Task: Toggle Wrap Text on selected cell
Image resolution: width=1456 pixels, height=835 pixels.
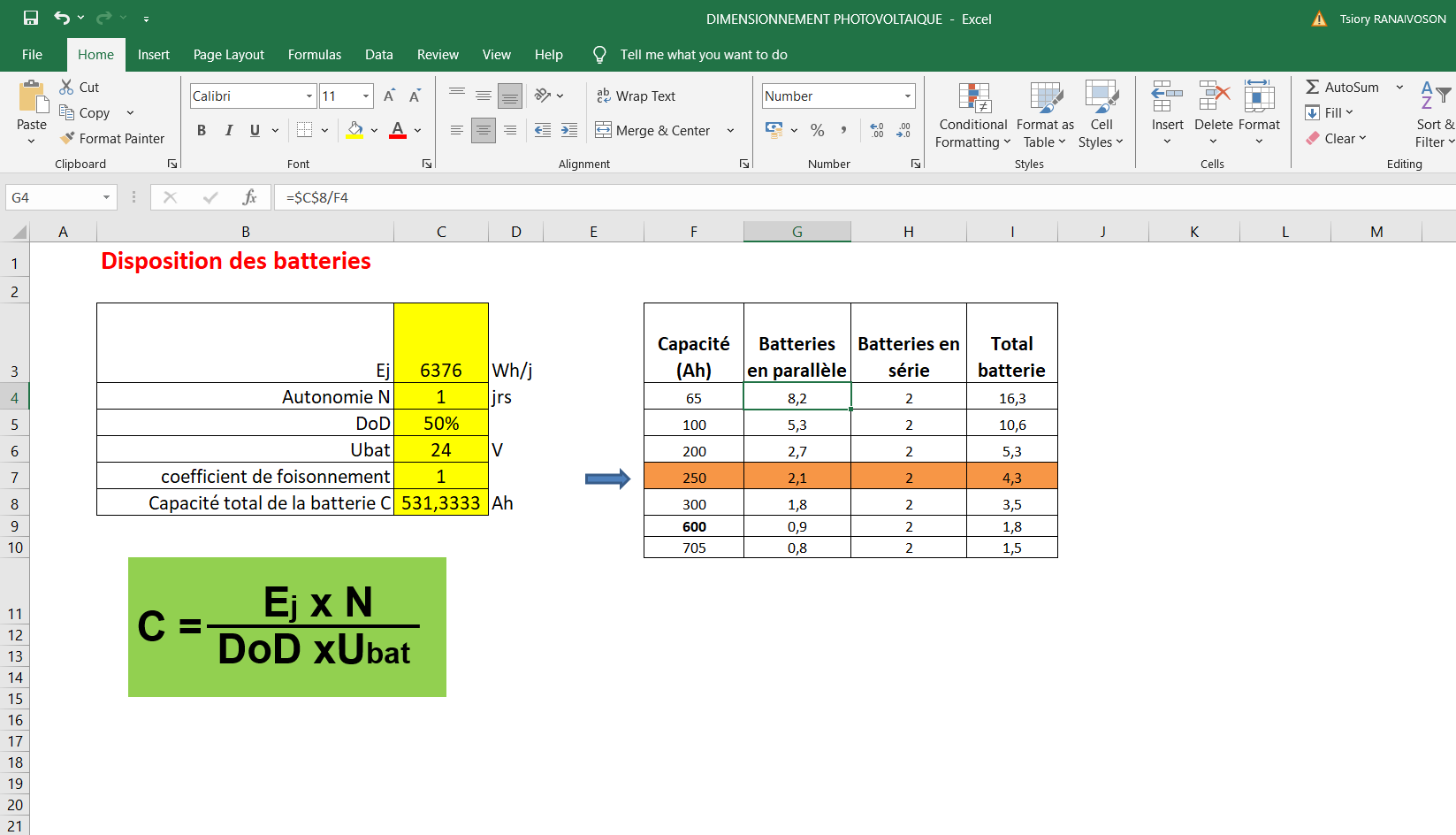Action: click(x=636, y=96)
